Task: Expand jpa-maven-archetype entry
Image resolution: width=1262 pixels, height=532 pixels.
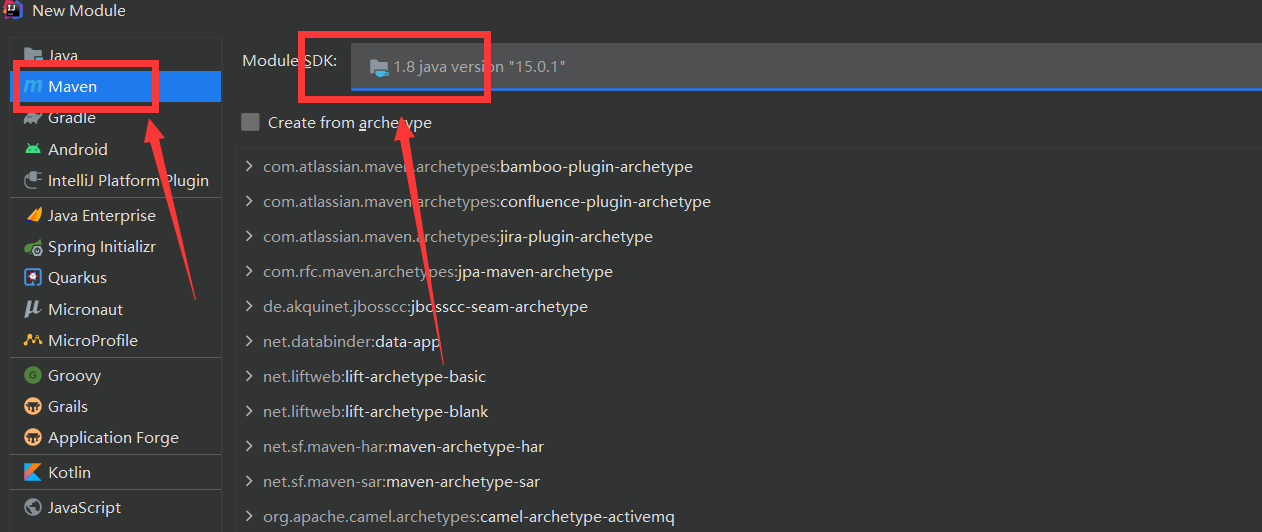Action: [x=249, y=271]
